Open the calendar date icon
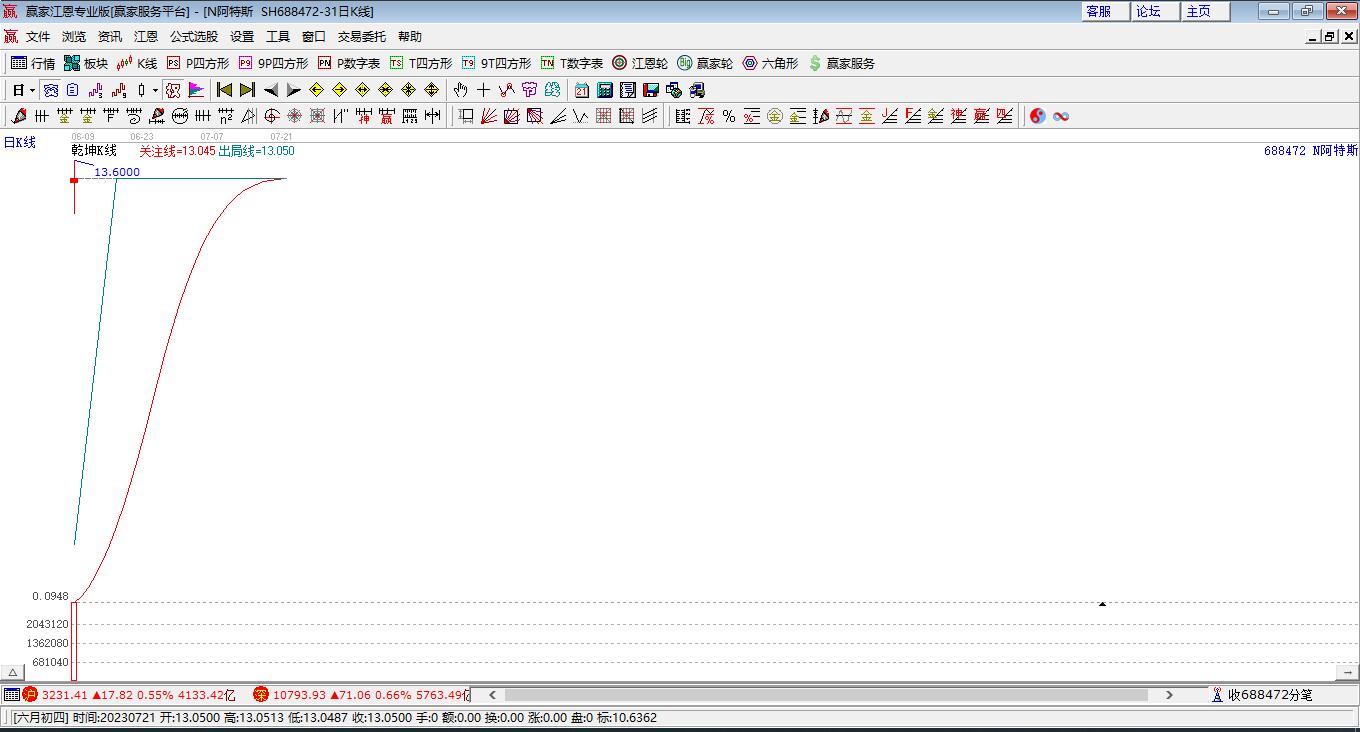The height and width of the screenshot is (732, 1360). pyautogui.click(x=581, y=90)
